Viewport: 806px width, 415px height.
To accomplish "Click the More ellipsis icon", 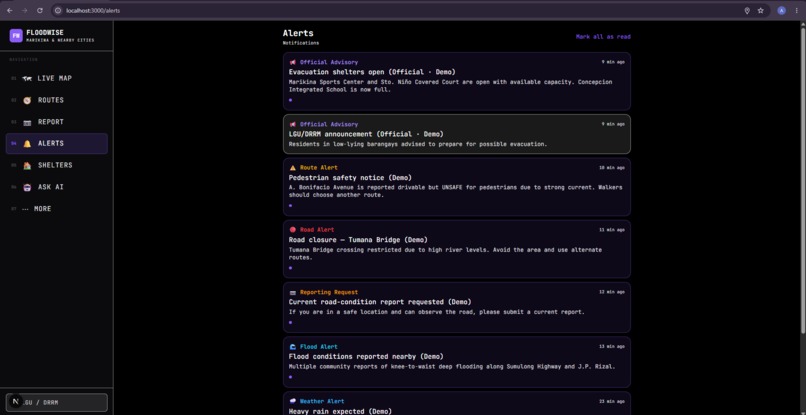I will pyautogui.click(x=25, y=209).
